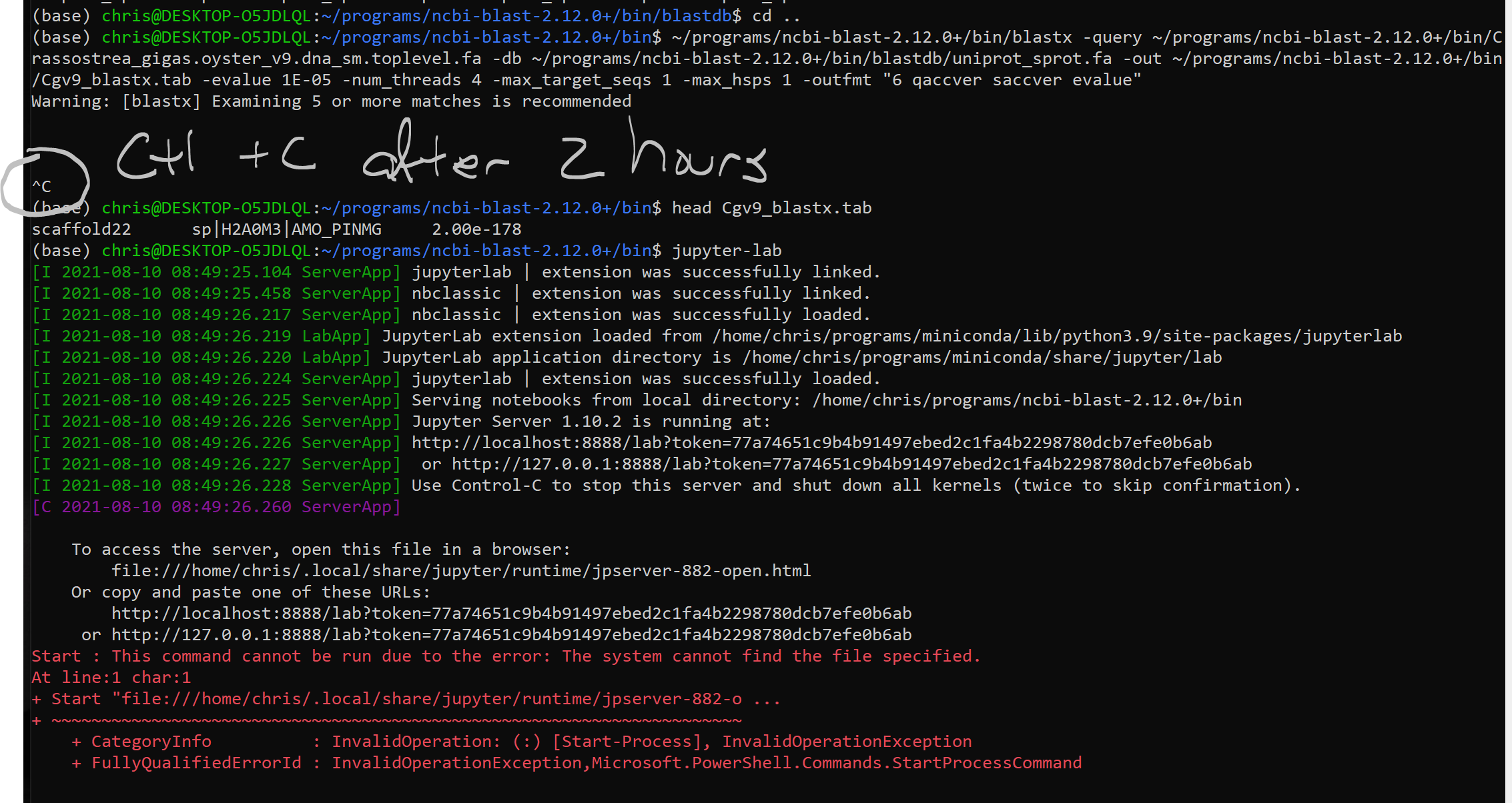Click the 'jupyter-lab' command text
The width and height of the screenshot is (1512, 803).
tap(727, 251)
